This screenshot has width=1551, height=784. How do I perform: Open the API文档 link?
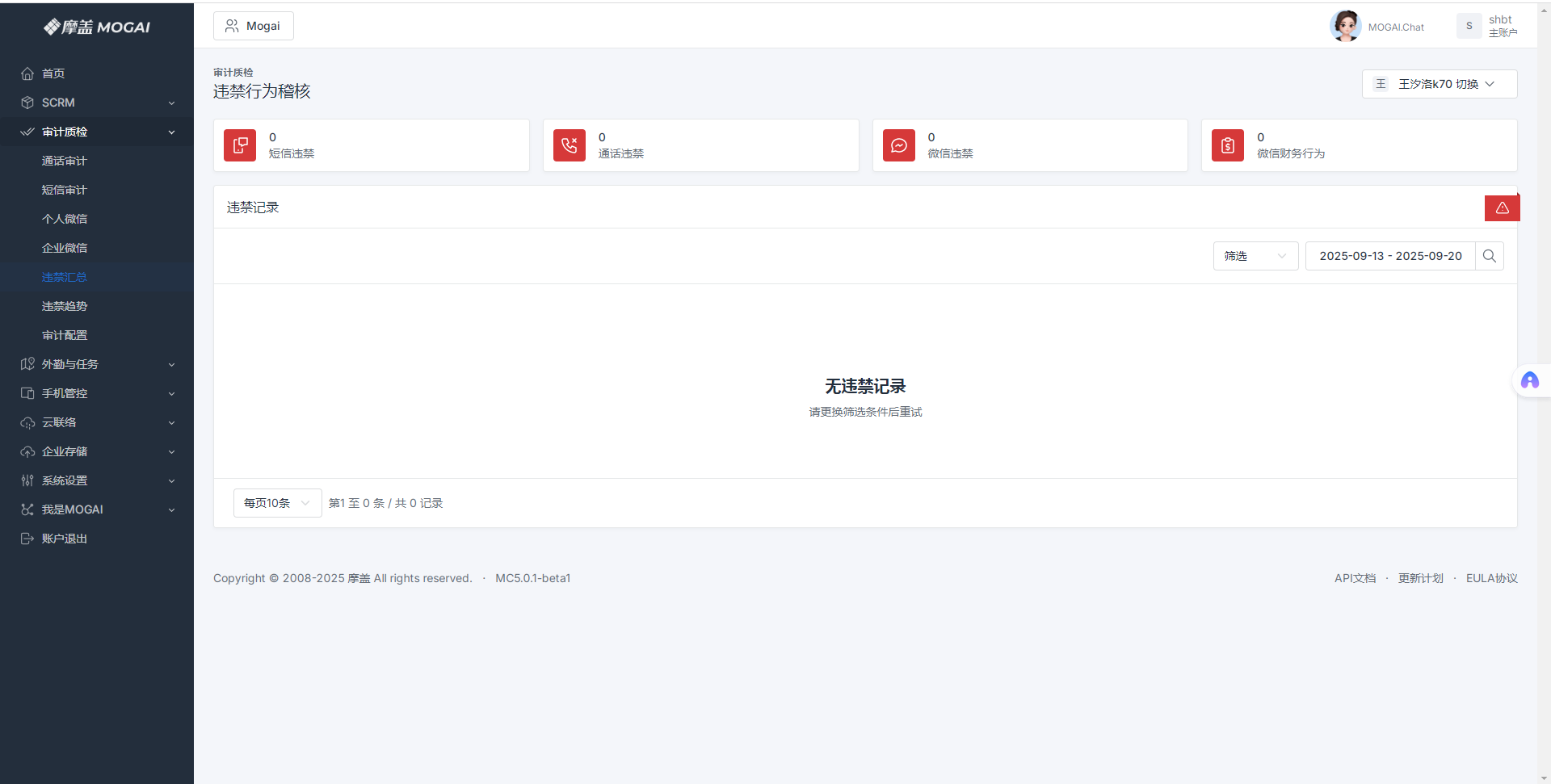(1356, 578)
